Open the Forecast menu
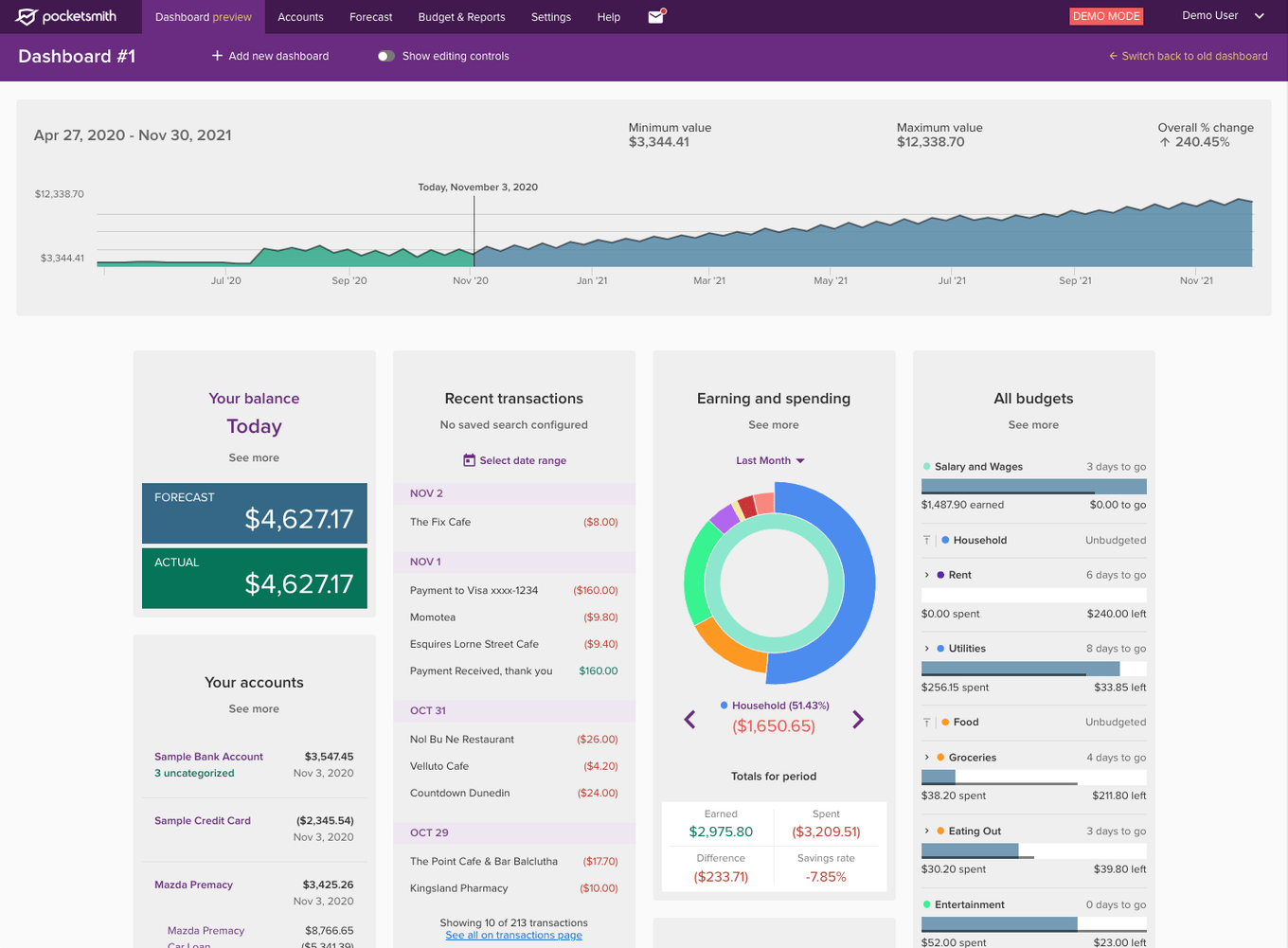Viewport: 1288px width, 948px height. 370,17
